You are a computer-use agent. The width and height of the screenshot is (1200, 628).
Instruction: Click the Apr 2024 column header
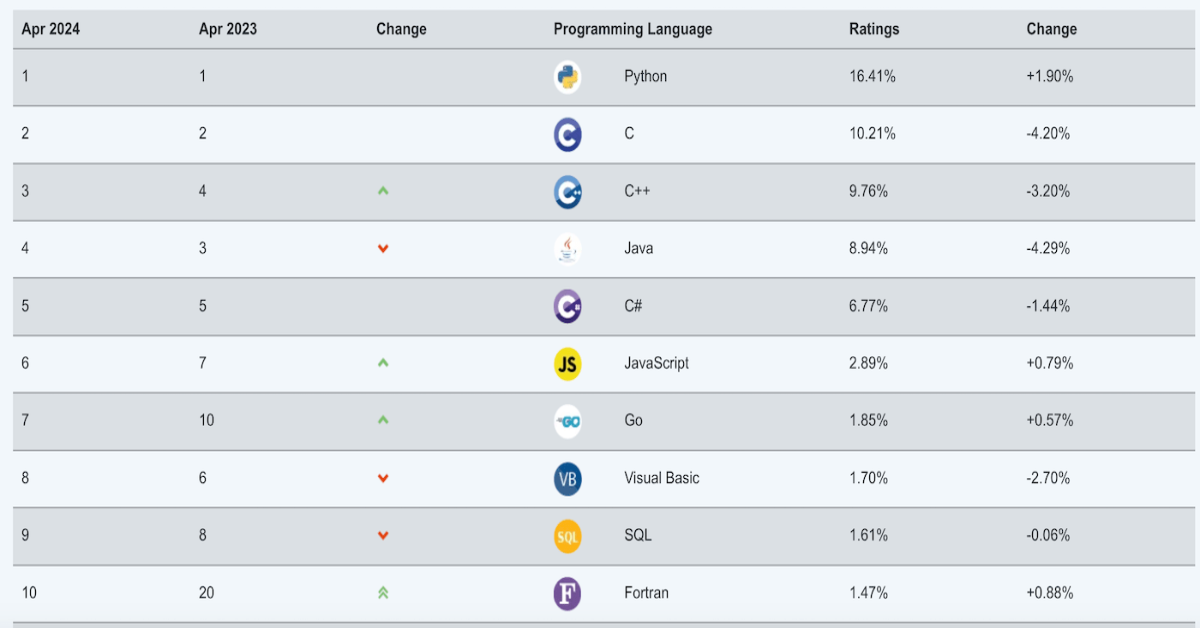click(x=51, y=29)
